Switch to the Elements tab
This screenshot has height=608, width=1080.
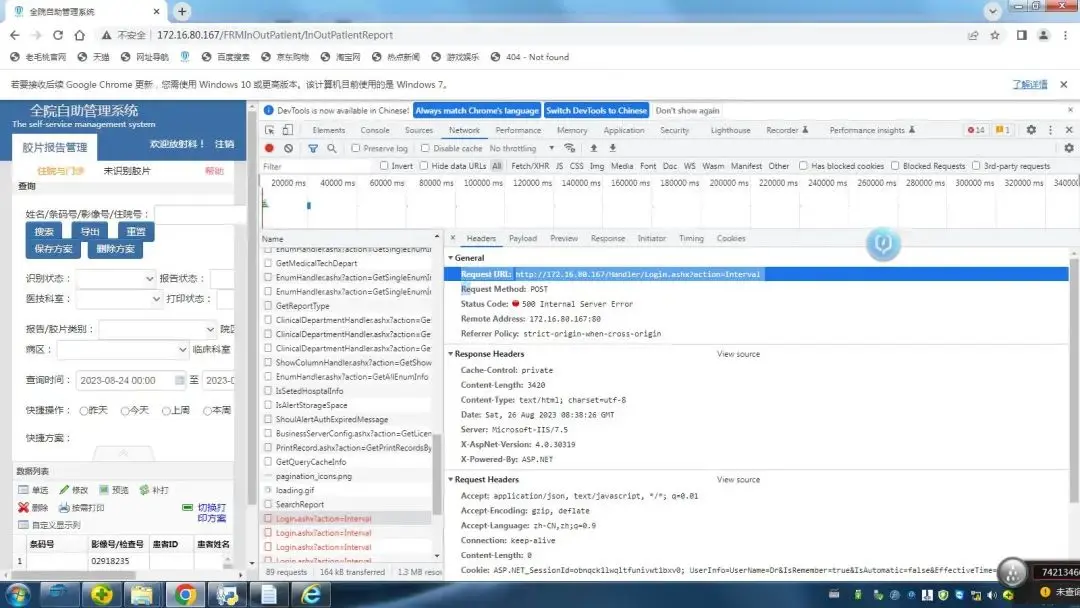(329, 130)
